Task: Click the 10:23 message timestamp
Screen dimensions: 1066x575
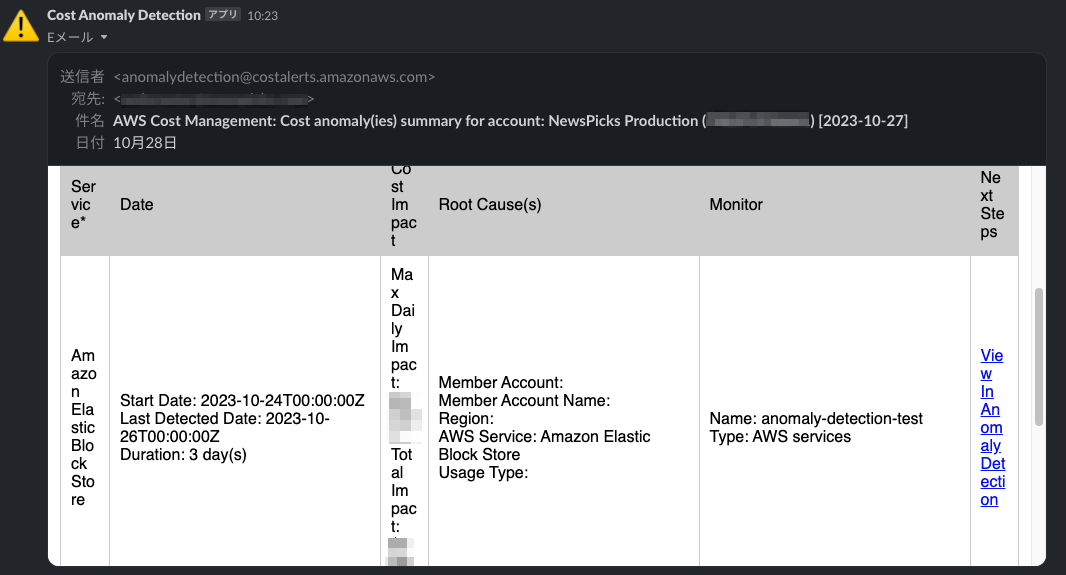Action: (x=262, y=16)
